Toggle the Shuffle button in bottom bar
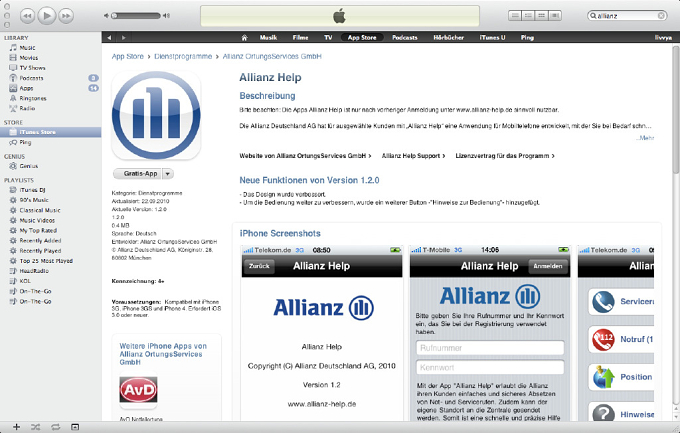Image resolution: width=680 pixels, height=433 pixels. [36, 427]
